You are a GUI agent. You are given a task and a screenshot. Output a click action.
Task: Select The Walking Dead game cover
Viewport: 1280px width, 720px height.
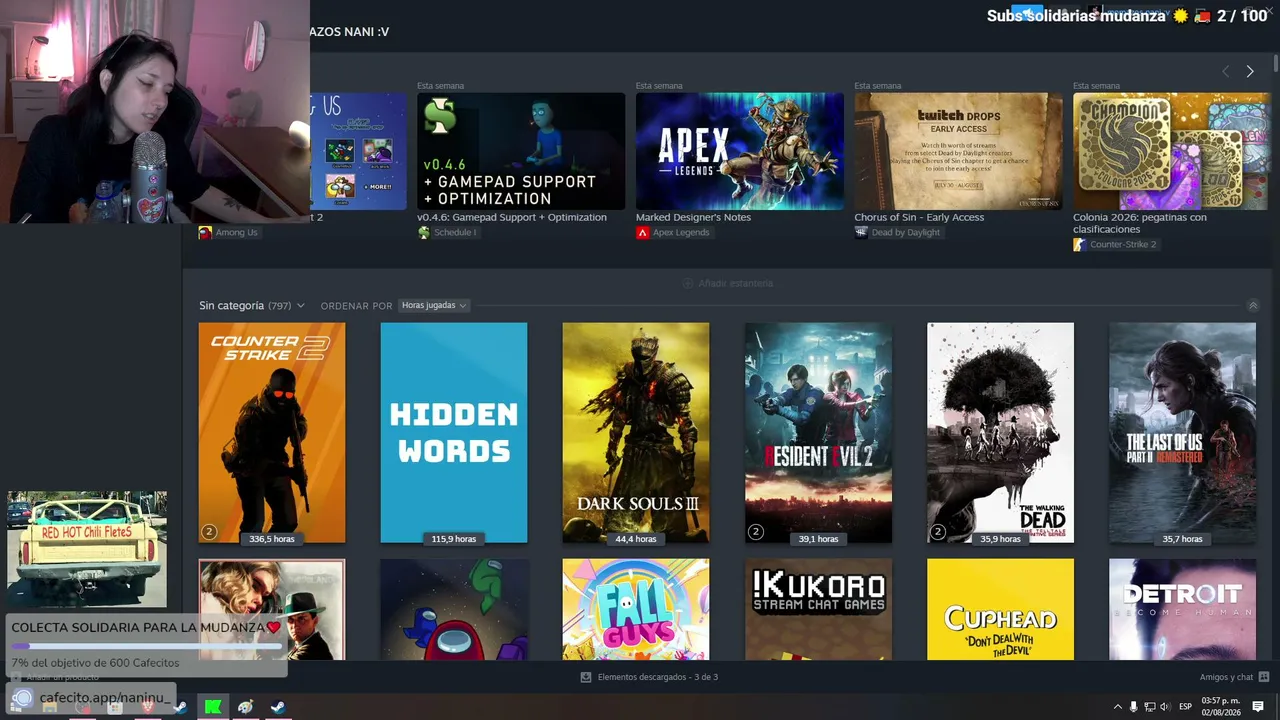tap(1000, 432)
